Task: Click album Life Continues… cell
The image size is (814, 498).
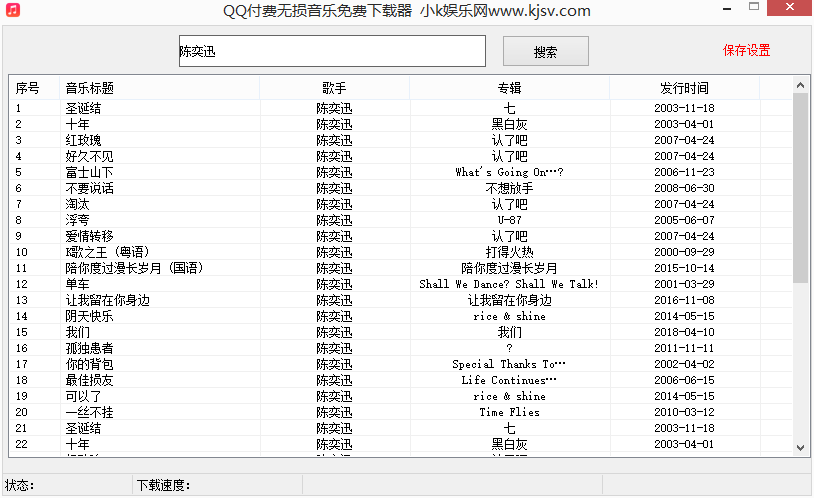Action: point(509,381)
